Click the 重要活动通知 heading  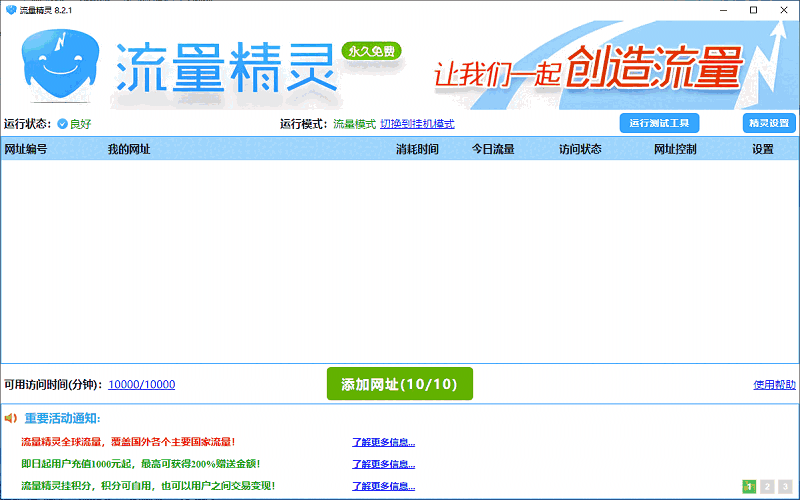(63, 418)
